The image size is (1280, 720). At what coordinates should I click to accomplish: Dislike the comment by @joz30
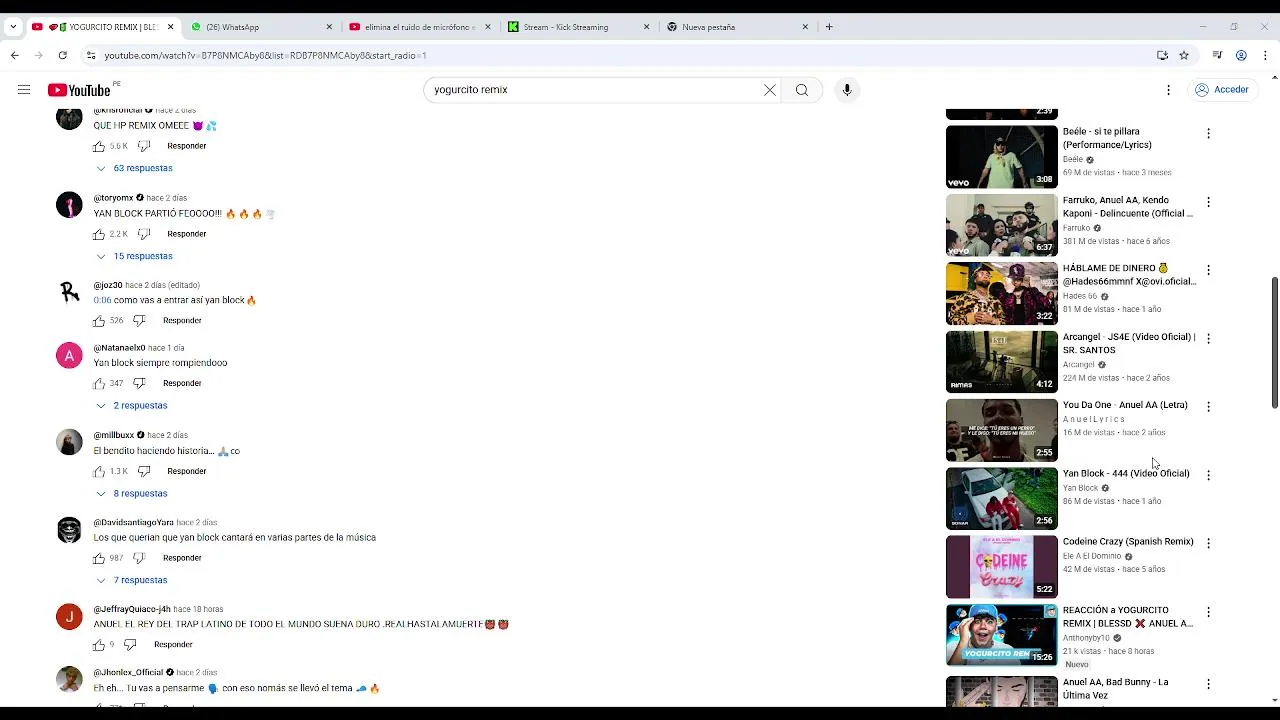[x=139, y=321]
